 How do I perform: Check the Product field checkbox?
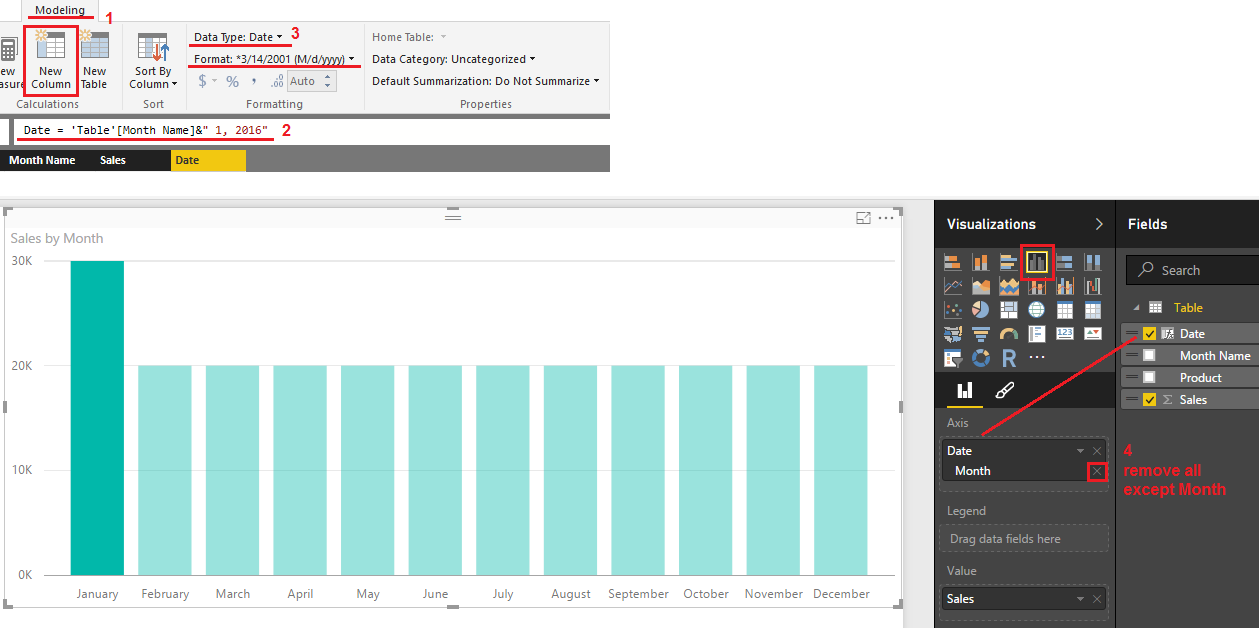1149,378
